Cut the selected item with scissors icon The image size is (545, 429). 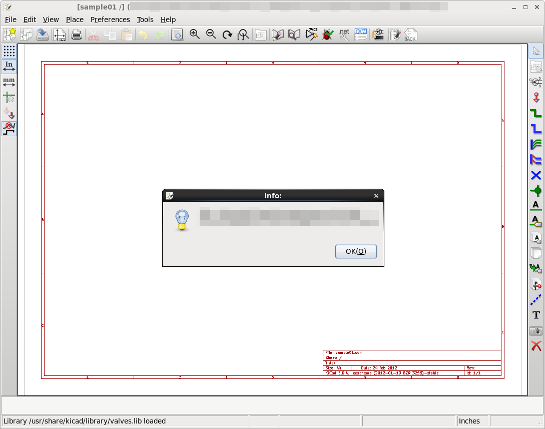point(93,35)
